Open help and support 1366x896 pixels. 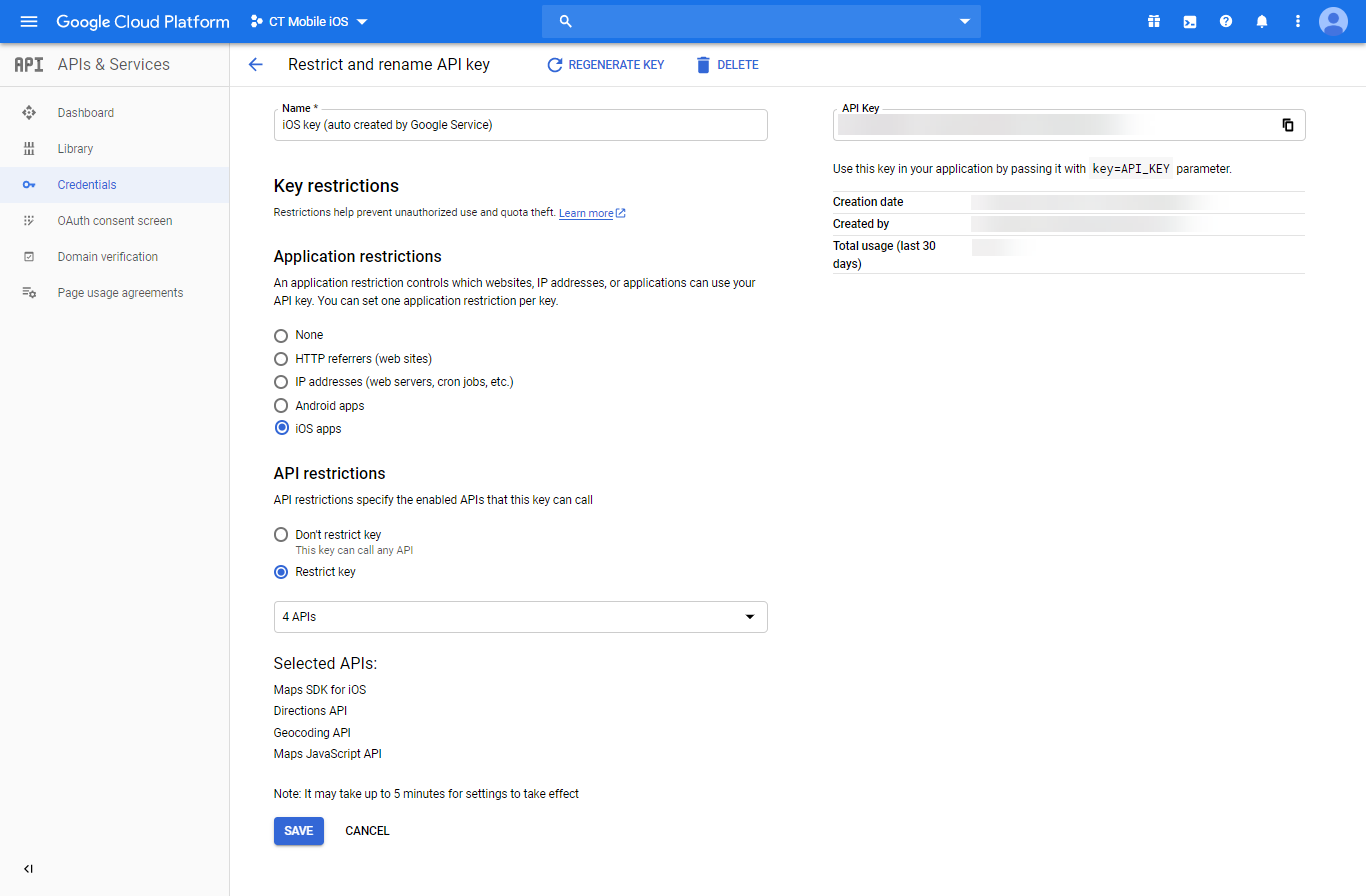(x=1225, y=20)
